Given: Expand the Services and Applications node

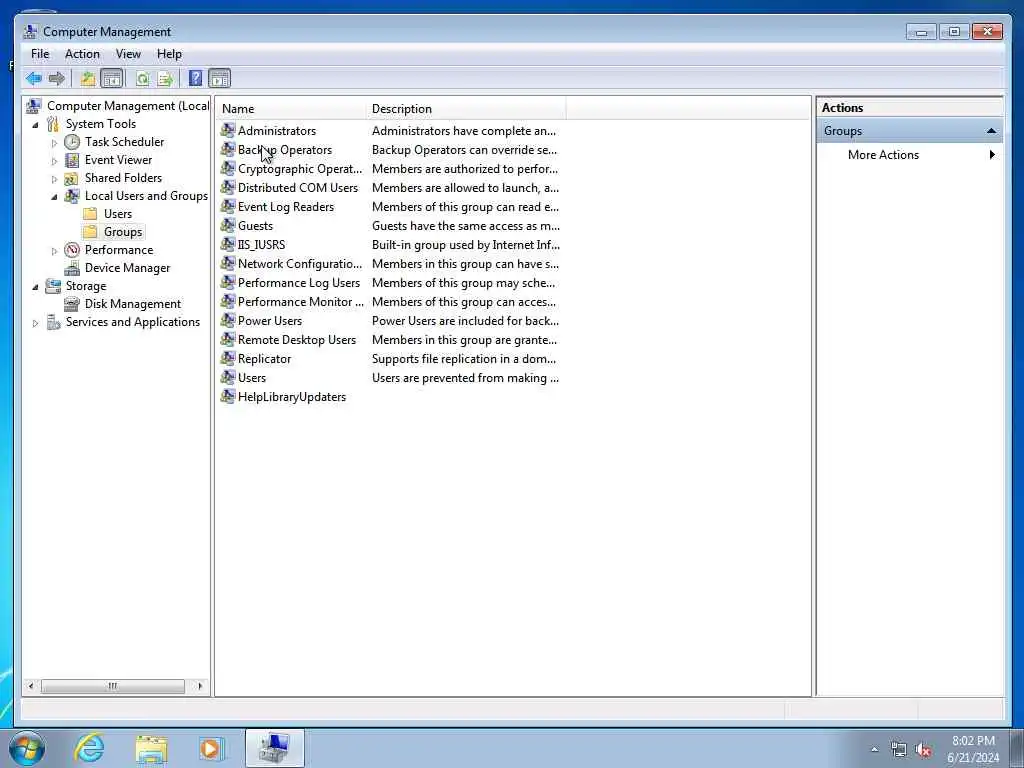Looking at the screenshot, I should click(35, 323).
